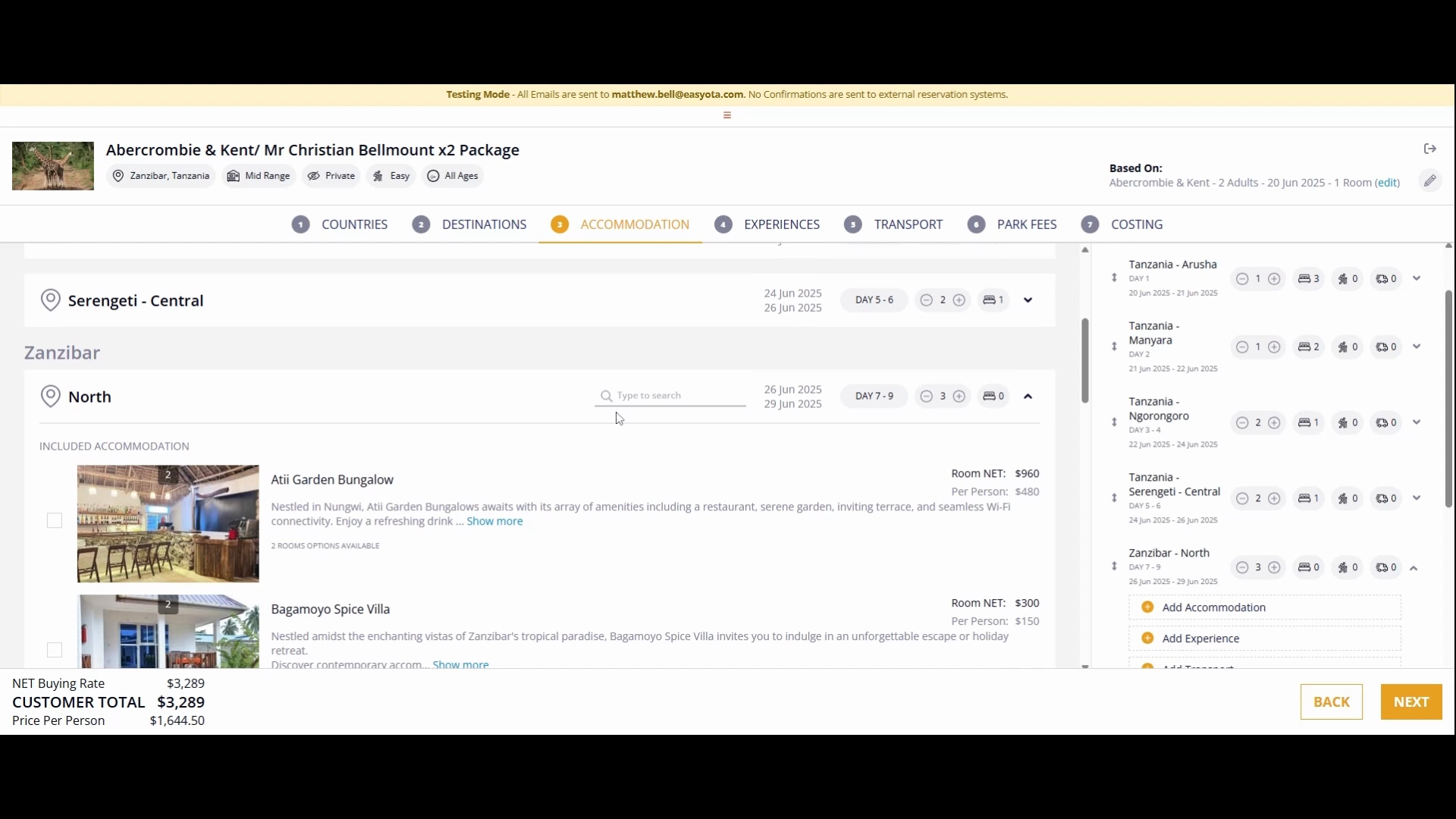The image size is (1456, 819).
Task: Click the Zanzibar, Tanzania location tag
Action: coord(161,176)
